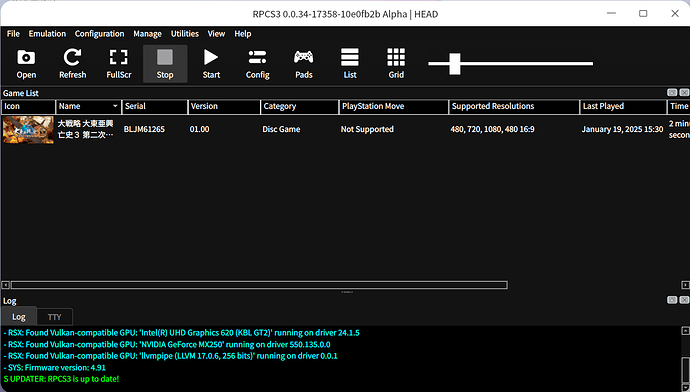Image resolution: width=690 pixels, height=392 pixels.
Task: Click the log scrollbar down arrow
Action: pos(685,387)
